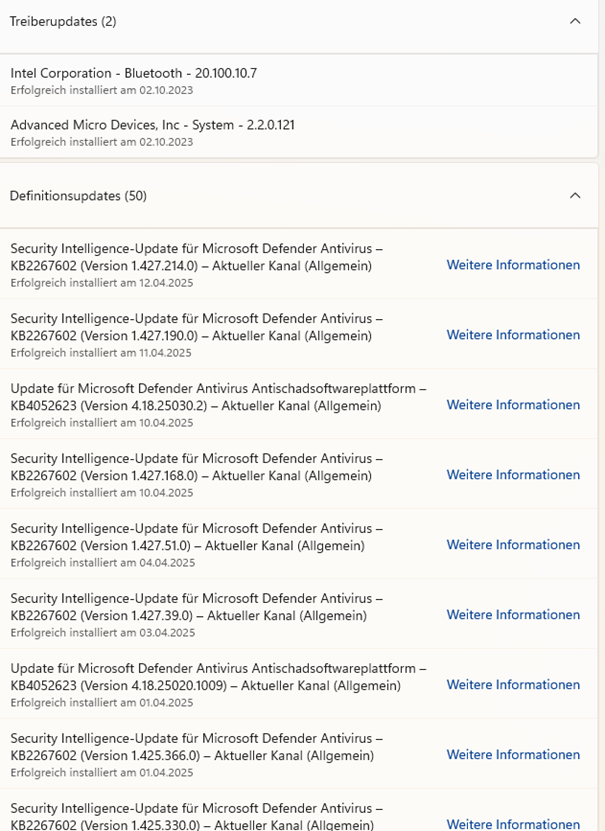Open Weitere Informationen for version 1.427.51.0
605x831 pixels.
click(513, 545)
